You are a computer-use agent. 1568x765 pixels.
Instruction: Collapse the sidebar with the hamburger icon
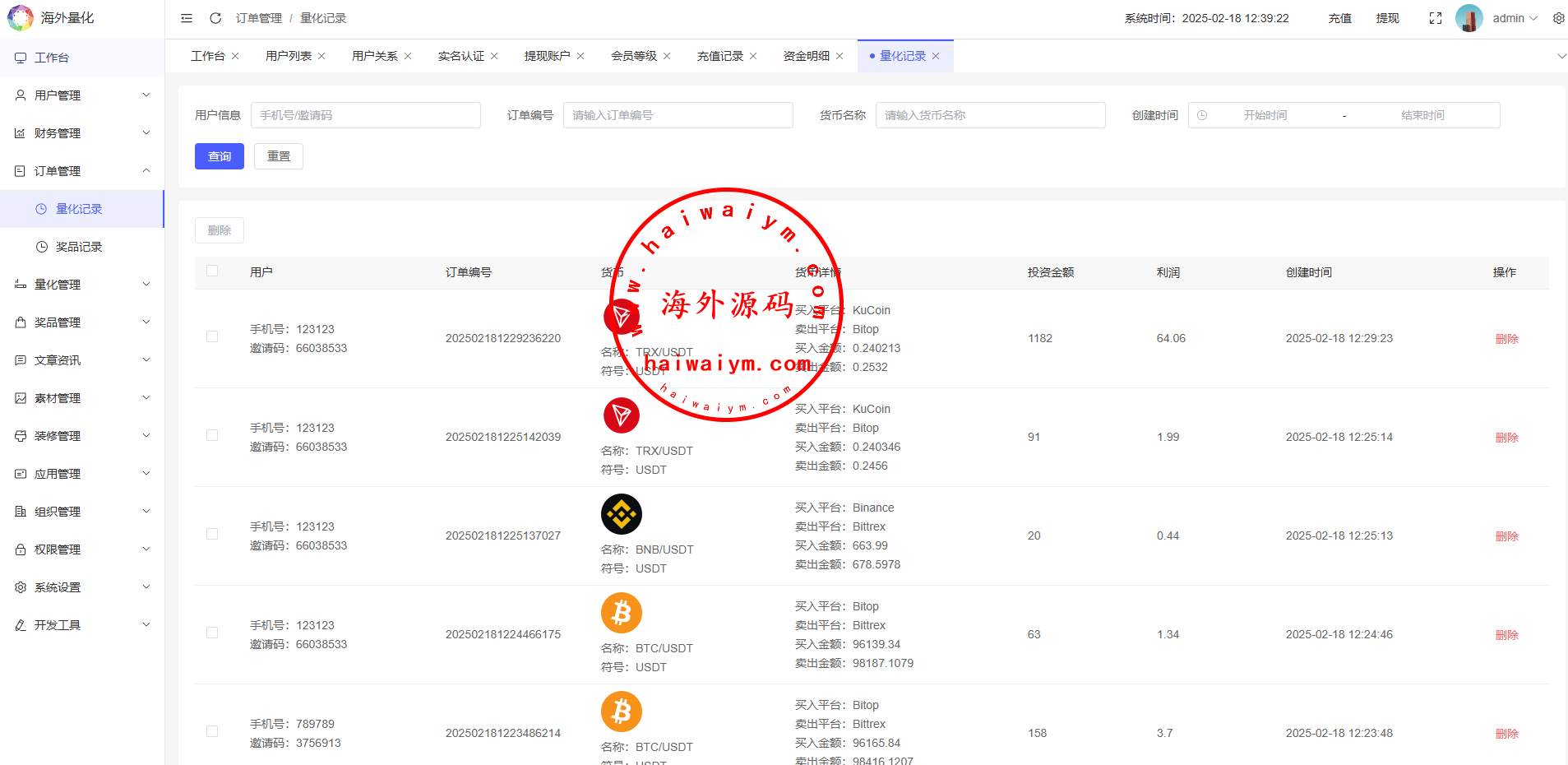pyautogui.click(x=187, y=18)
